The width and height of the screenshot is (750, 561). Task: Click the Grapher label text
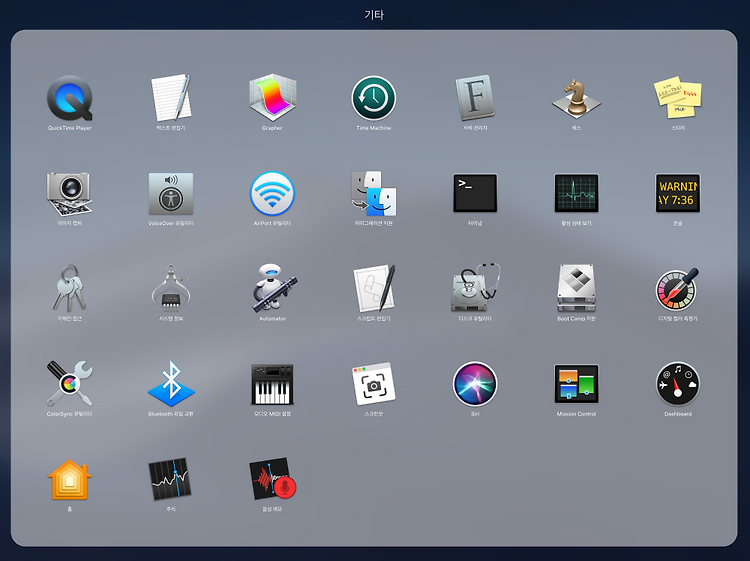click(272, 128)
